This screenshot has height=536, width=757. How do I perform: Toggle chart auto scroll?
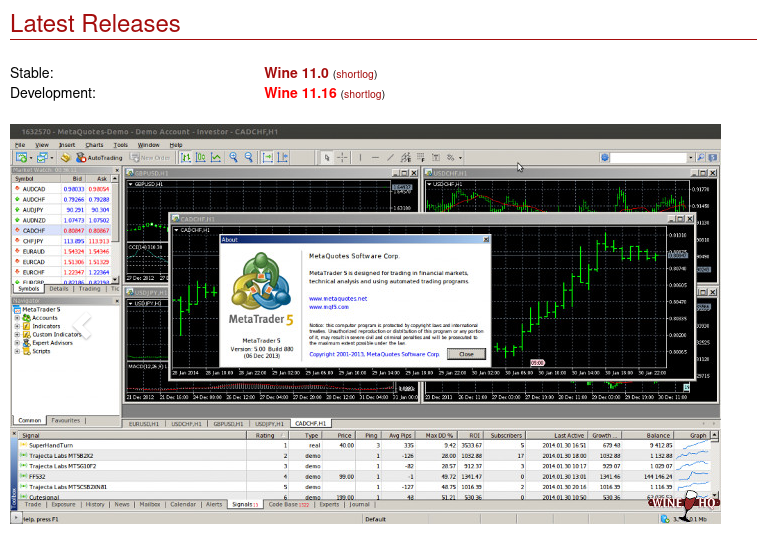(x=267, y=157)
